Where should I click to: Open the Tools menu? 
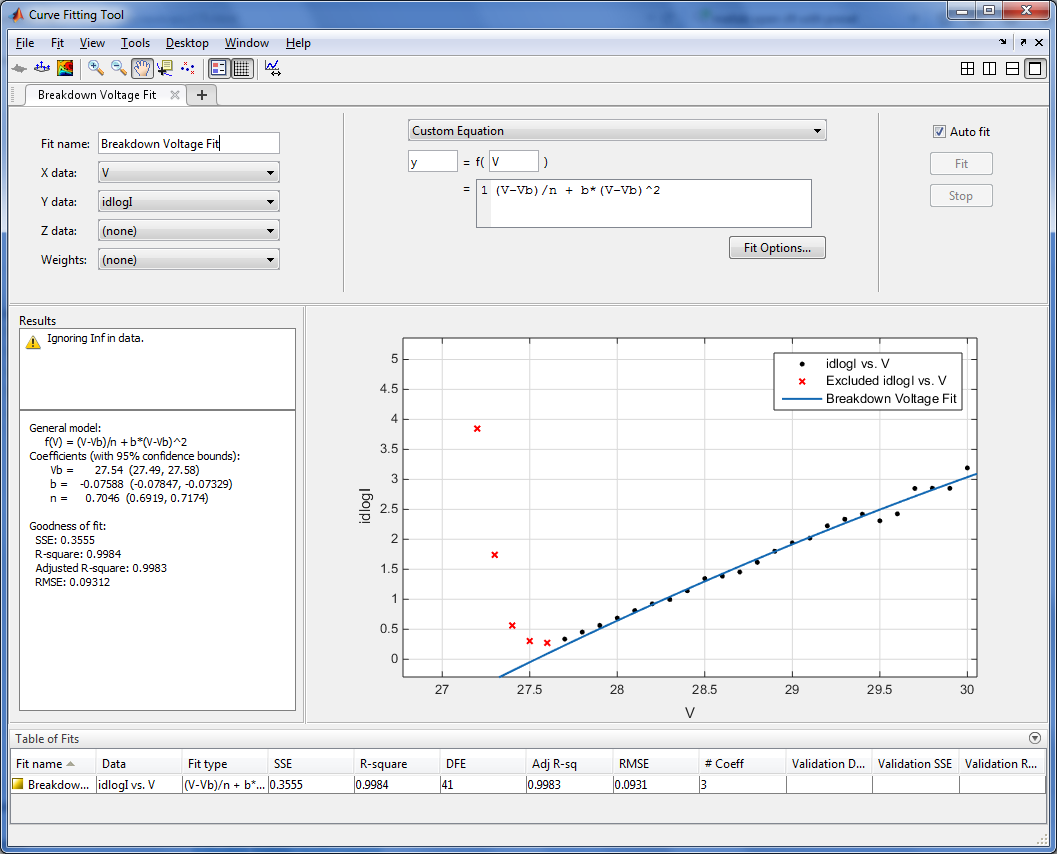pyautogui.click(x=135, y=43)
